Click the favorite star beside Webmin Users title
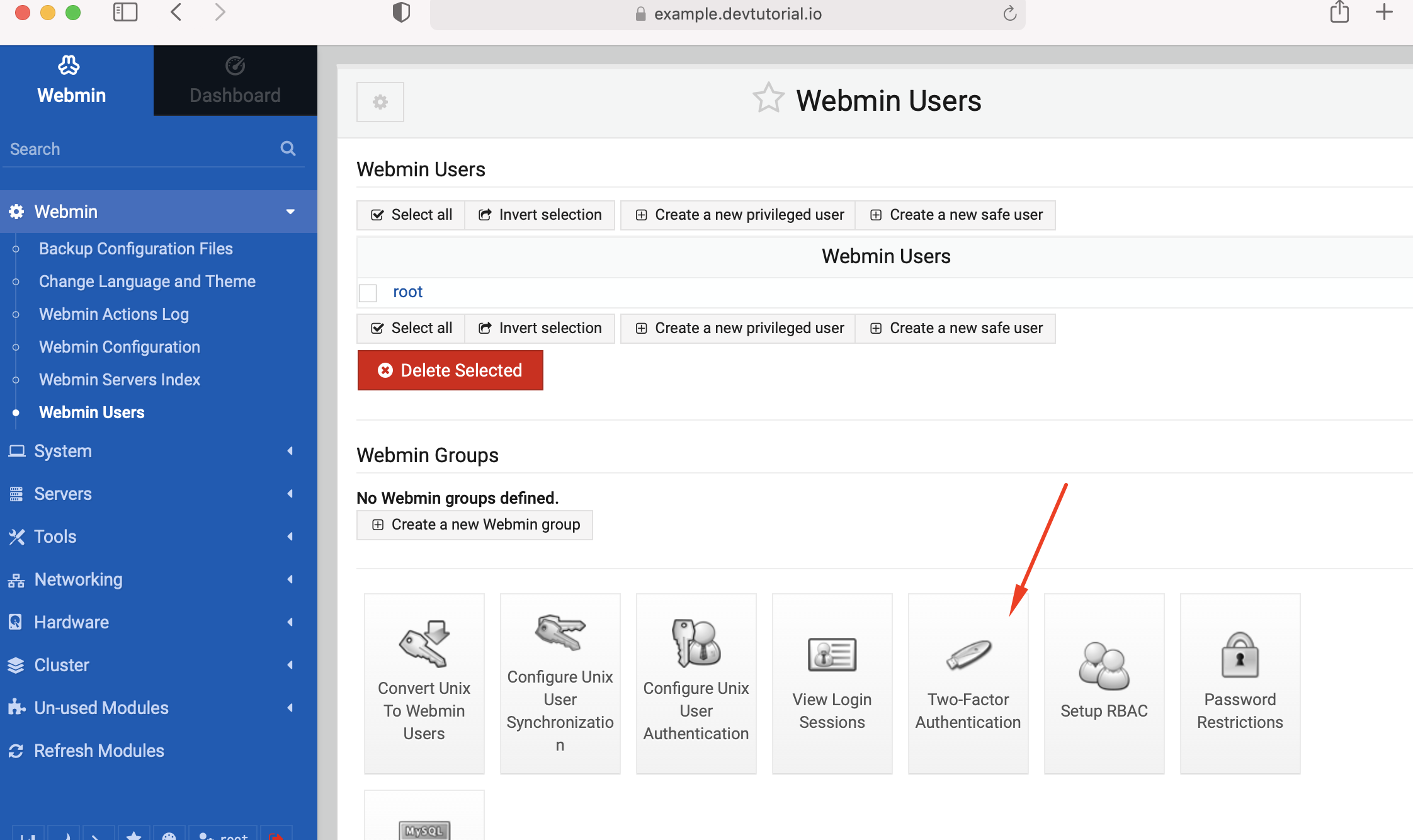 (x=768, y=98)
